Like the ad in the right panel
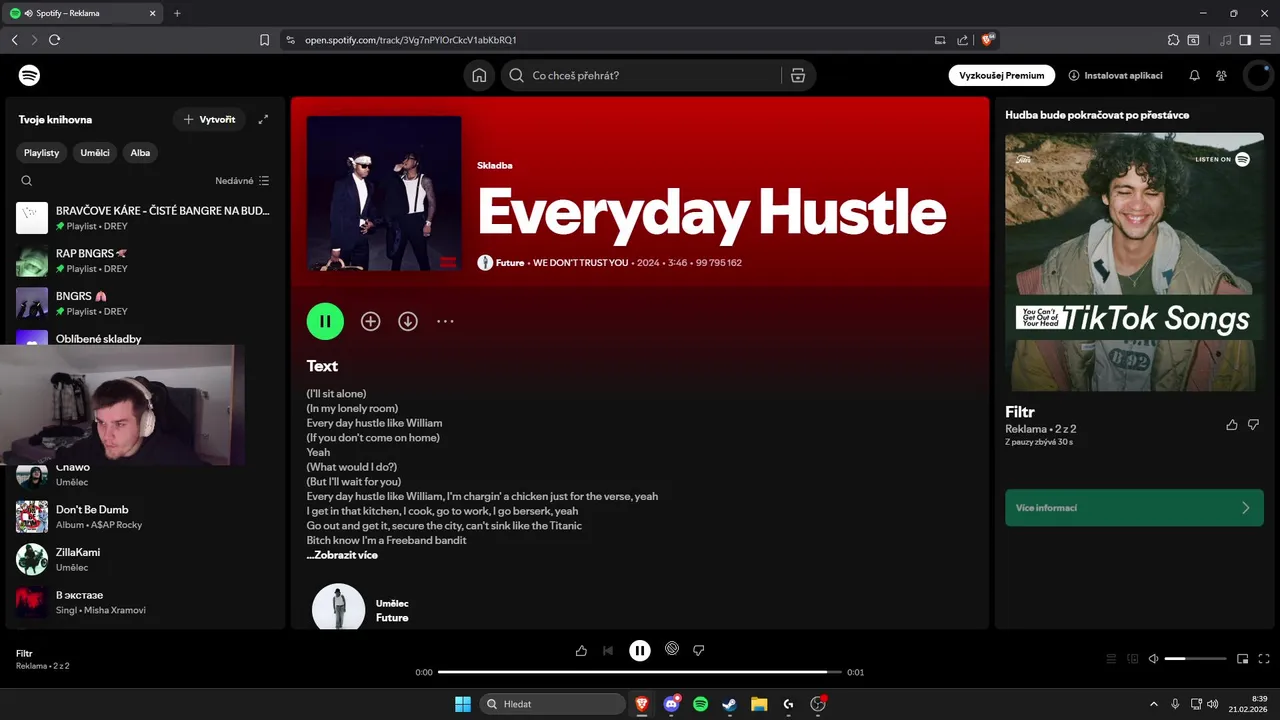Image resolution: width=1280 pixels, height=720 pixels. point(1231,425)
